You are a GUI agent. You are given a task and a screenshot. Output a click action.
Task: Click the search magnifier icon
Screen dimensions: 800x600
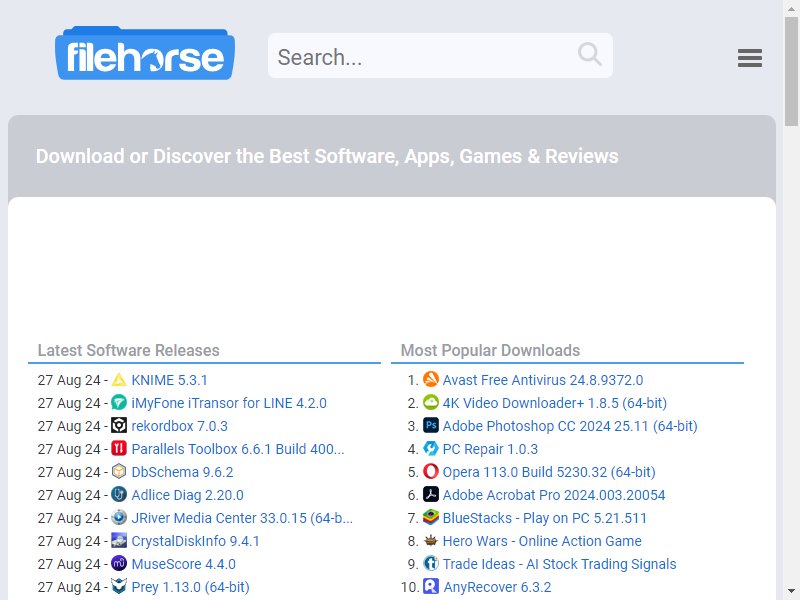click(589, 54)
